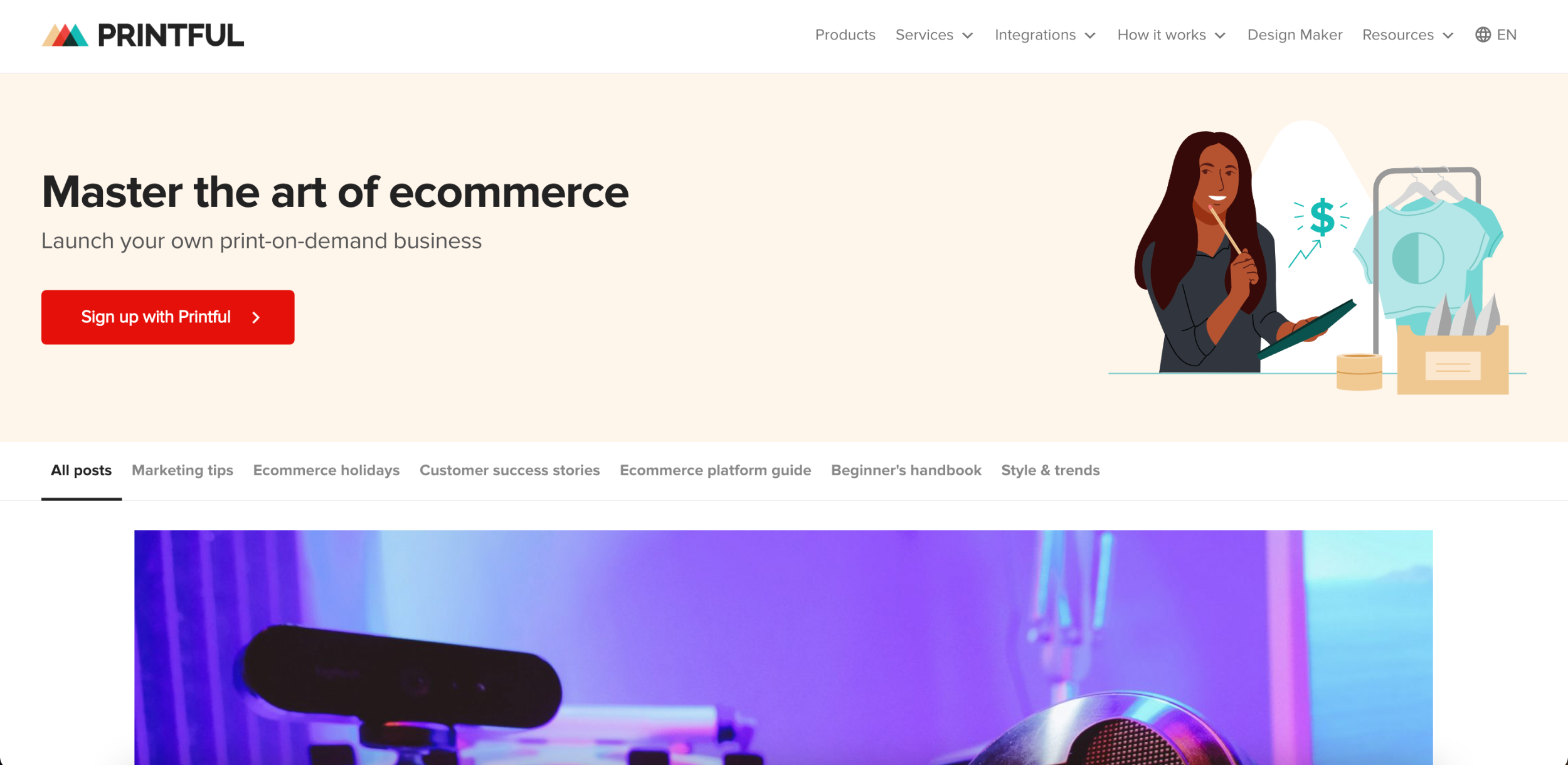Sign up with Printful button
The image size is (1568, 765).
click(x=168, y=317)
